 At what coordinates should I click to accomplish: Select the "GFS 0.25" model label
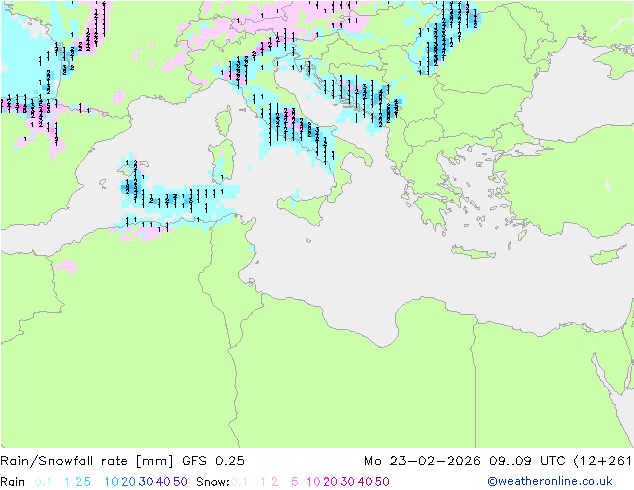pyautogui.click(x=213, y=461)
